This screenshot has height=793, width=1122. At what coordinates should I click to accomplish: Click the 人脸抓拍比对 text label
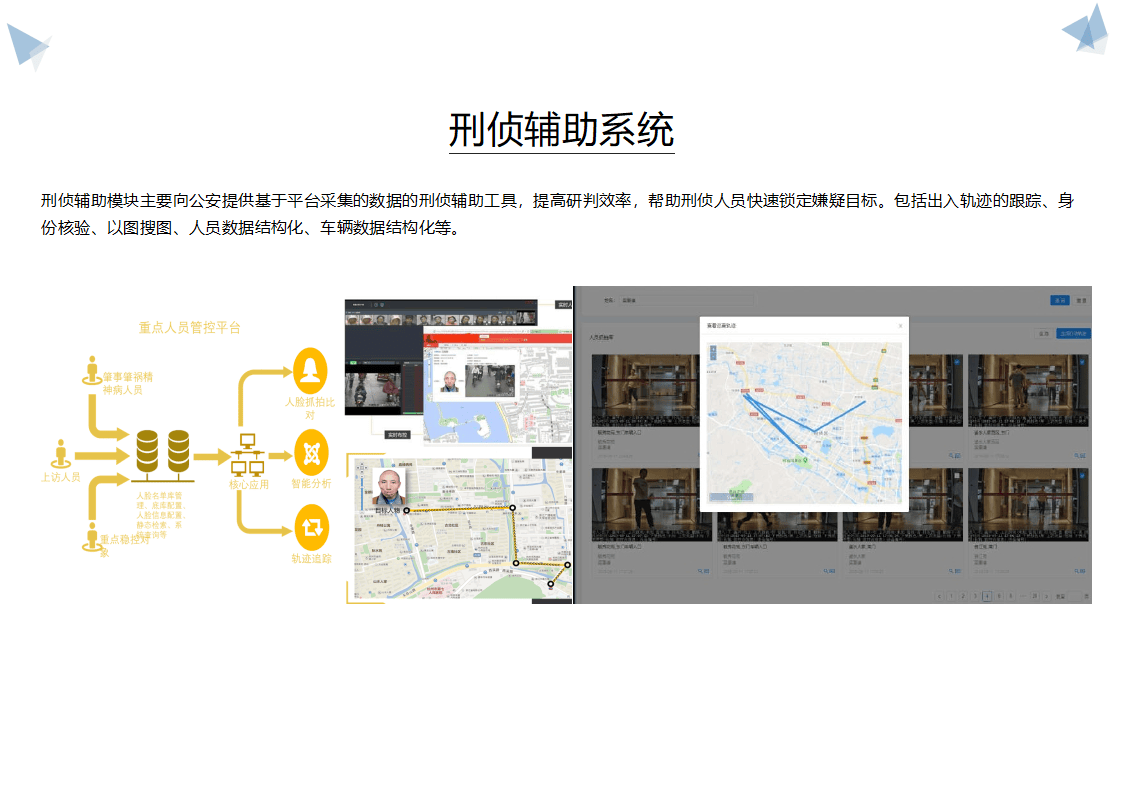(x=310, y=408)
